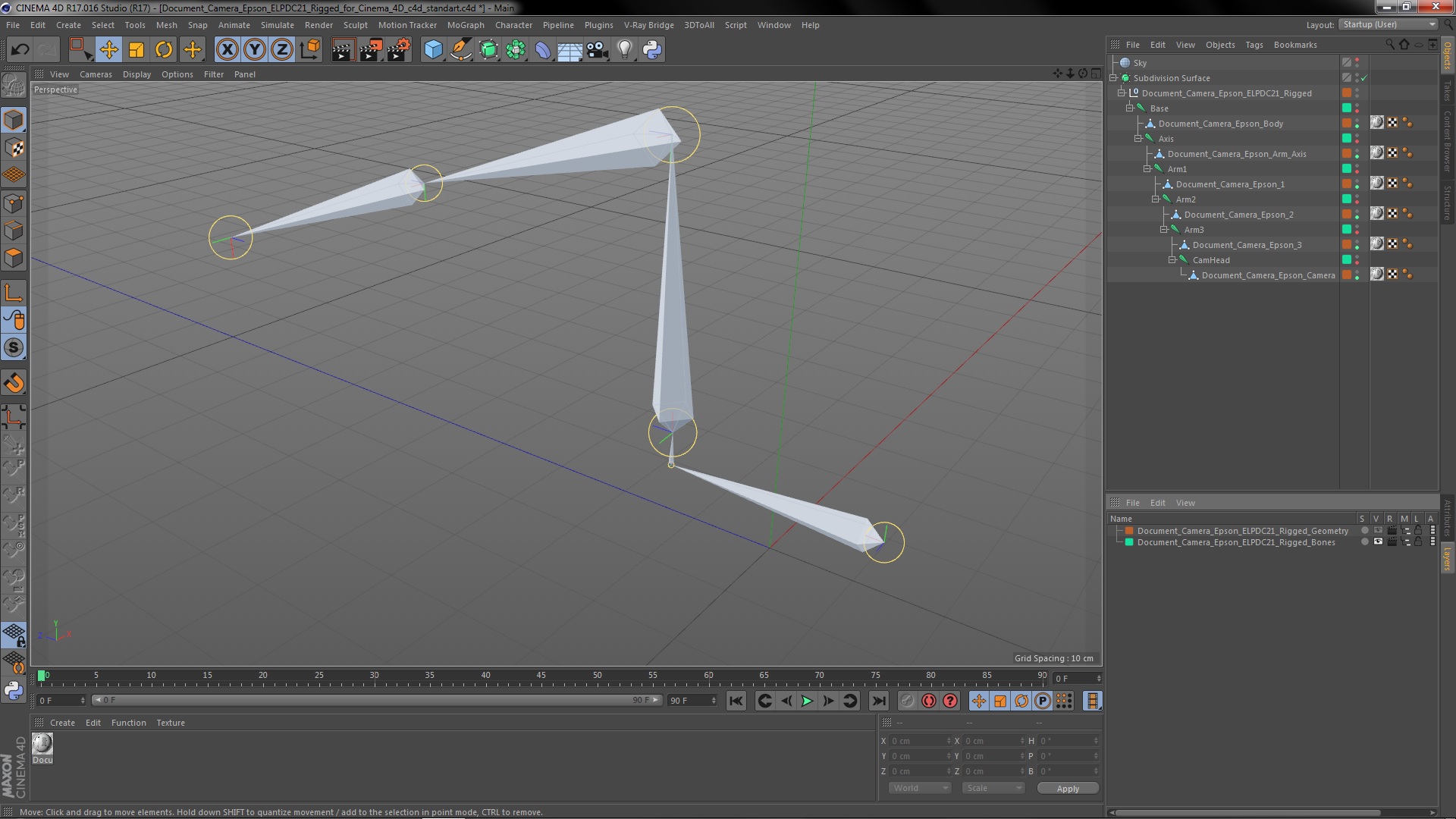Click the Bones layer green color swatch
Image resolution: width=1456 pixels, height=819 pixels.
[1129, 542]
